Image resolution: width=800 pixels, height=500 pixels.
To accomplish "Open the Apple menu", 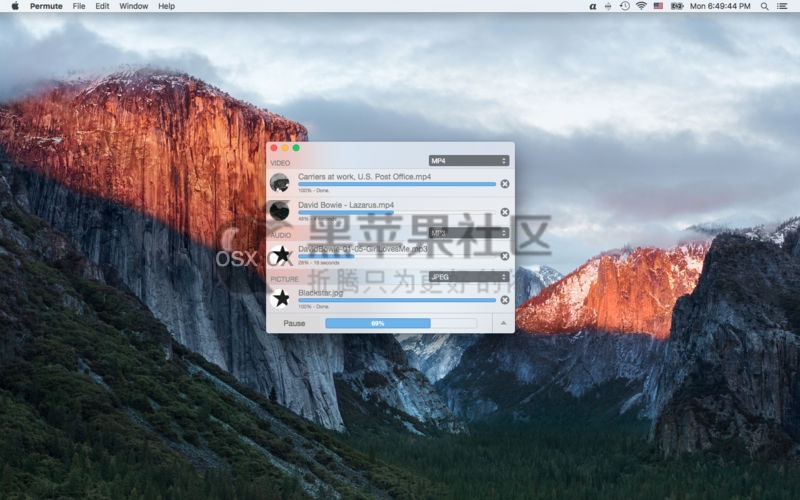I will coord(15,6).
